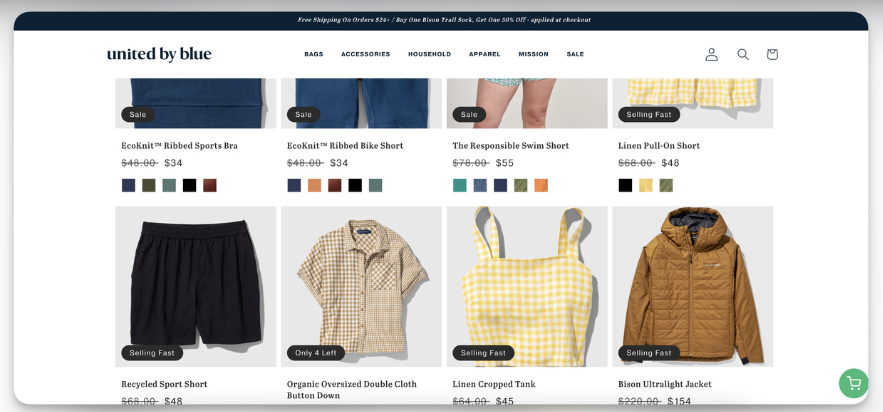Open the HOUSEHOLD menu

(x=430, y=54)
